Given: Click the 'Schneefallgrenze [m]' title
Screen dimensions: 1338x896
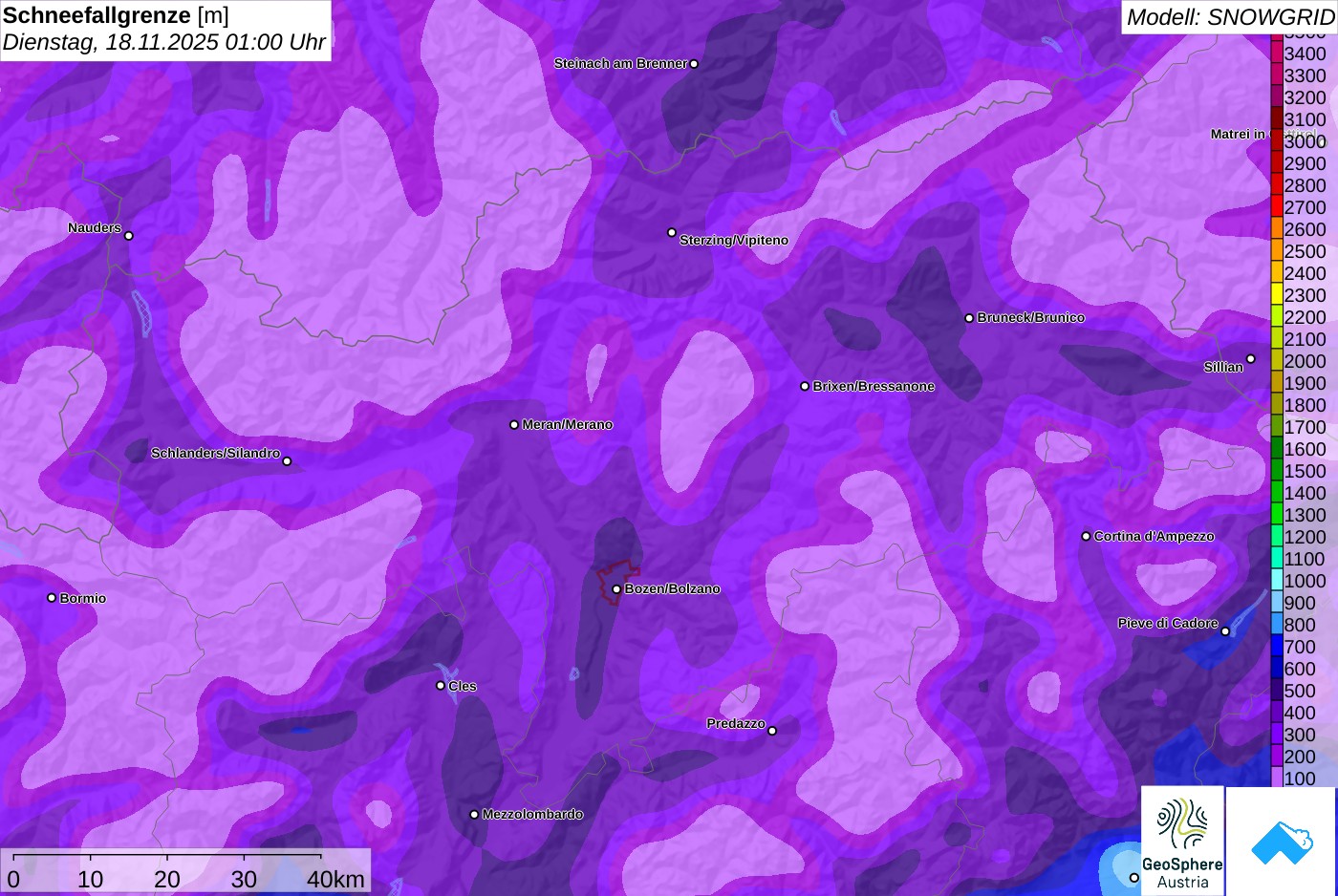Looking at the screenshot, I should [x=117, y=15].
